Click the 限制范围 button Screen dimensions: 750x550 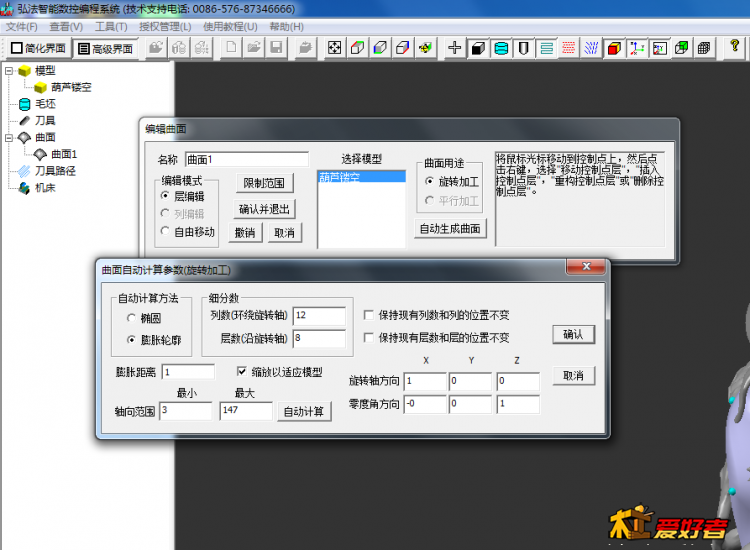pyautogui.click(x=264, y=183)
